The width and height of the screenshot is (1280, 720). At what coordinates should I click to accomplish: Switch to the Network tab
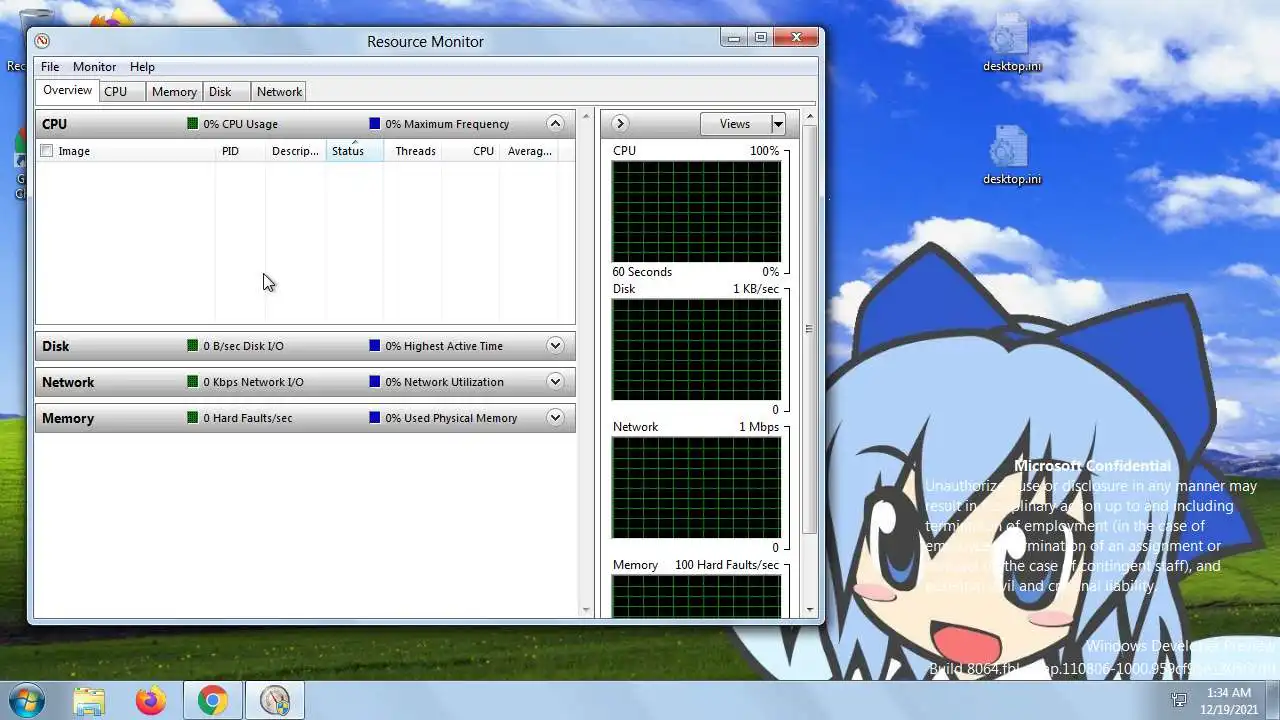pyautogui.click(x=279, y=92)
